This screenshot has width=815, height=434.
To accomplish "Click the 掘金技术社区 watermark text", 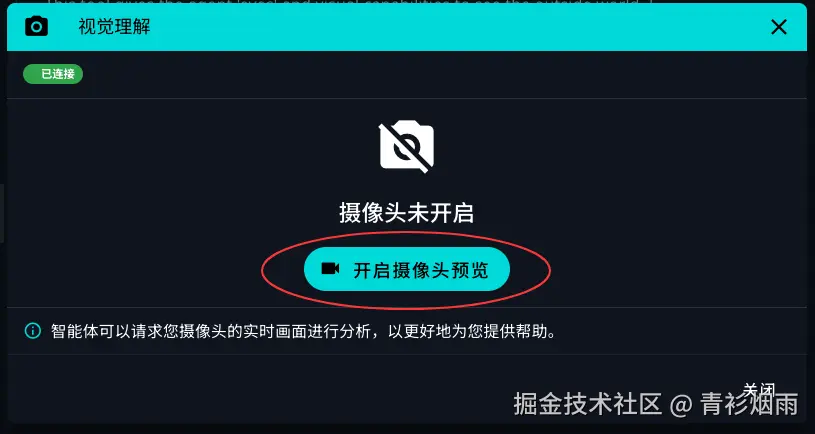I will point(588,404).
